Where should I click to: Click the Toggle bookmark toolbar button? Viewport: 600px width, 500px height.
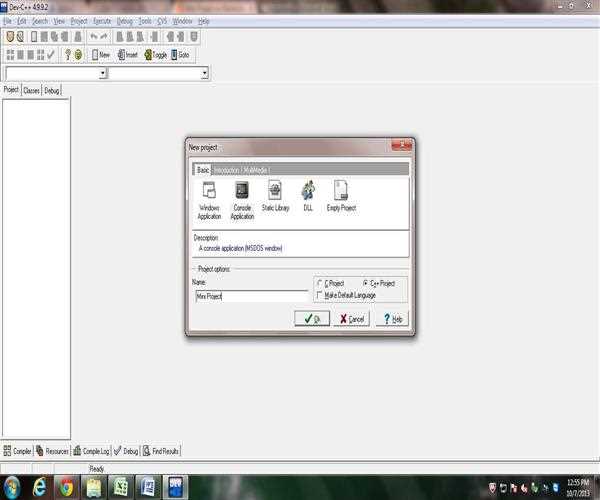pos(155,55)
